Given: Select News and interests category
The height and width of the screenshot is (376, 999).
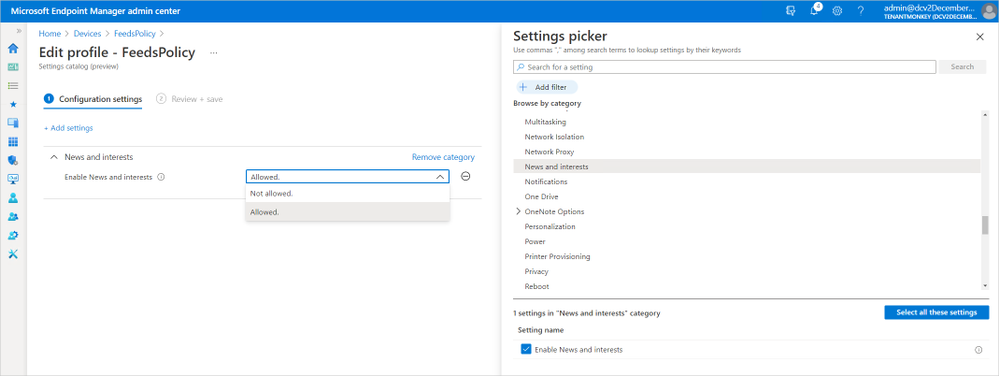Looking at the screenshot, I should coord(747,166).
